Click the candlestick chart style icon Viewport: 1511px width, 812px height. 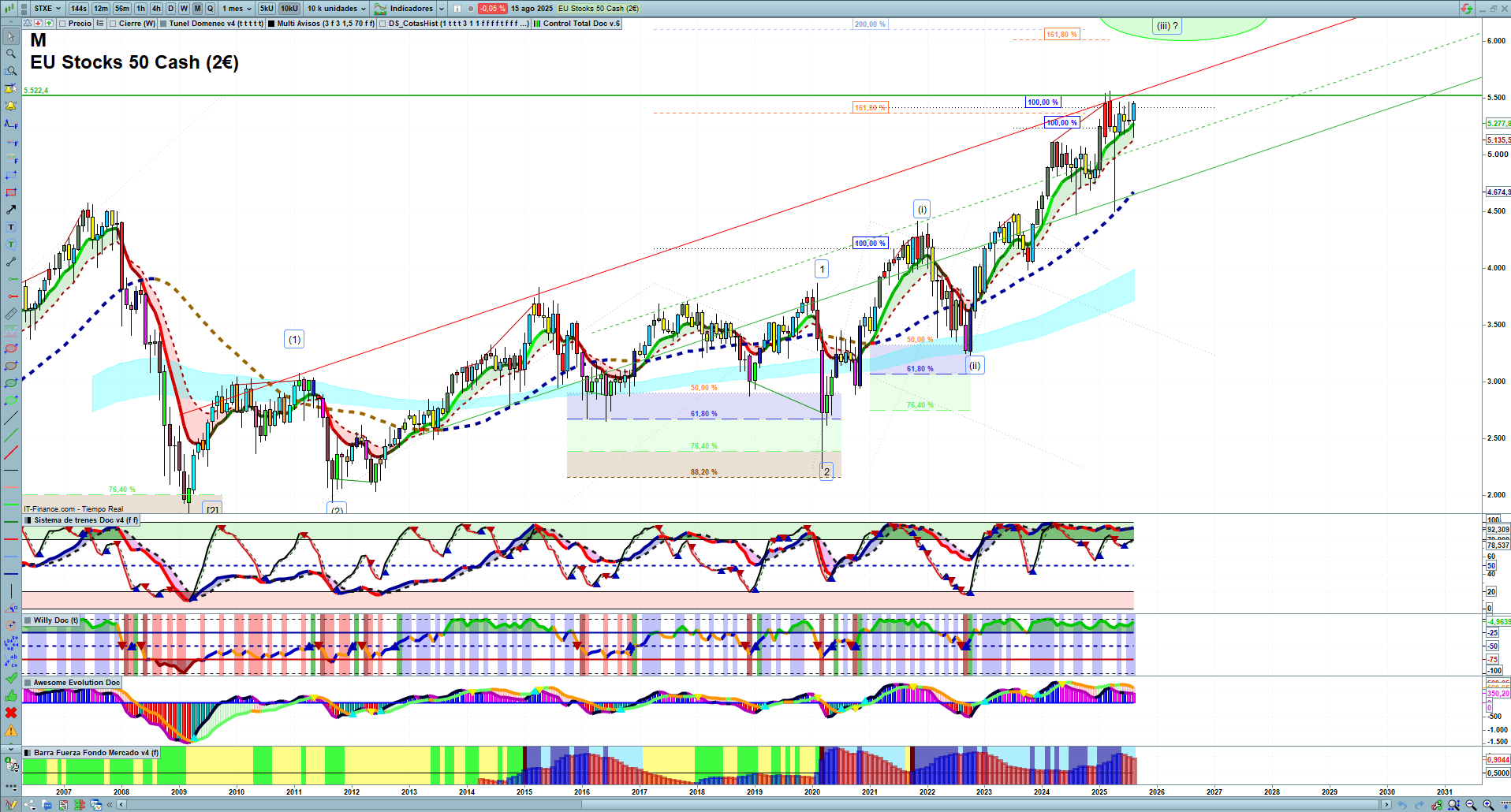click(9, 9)
